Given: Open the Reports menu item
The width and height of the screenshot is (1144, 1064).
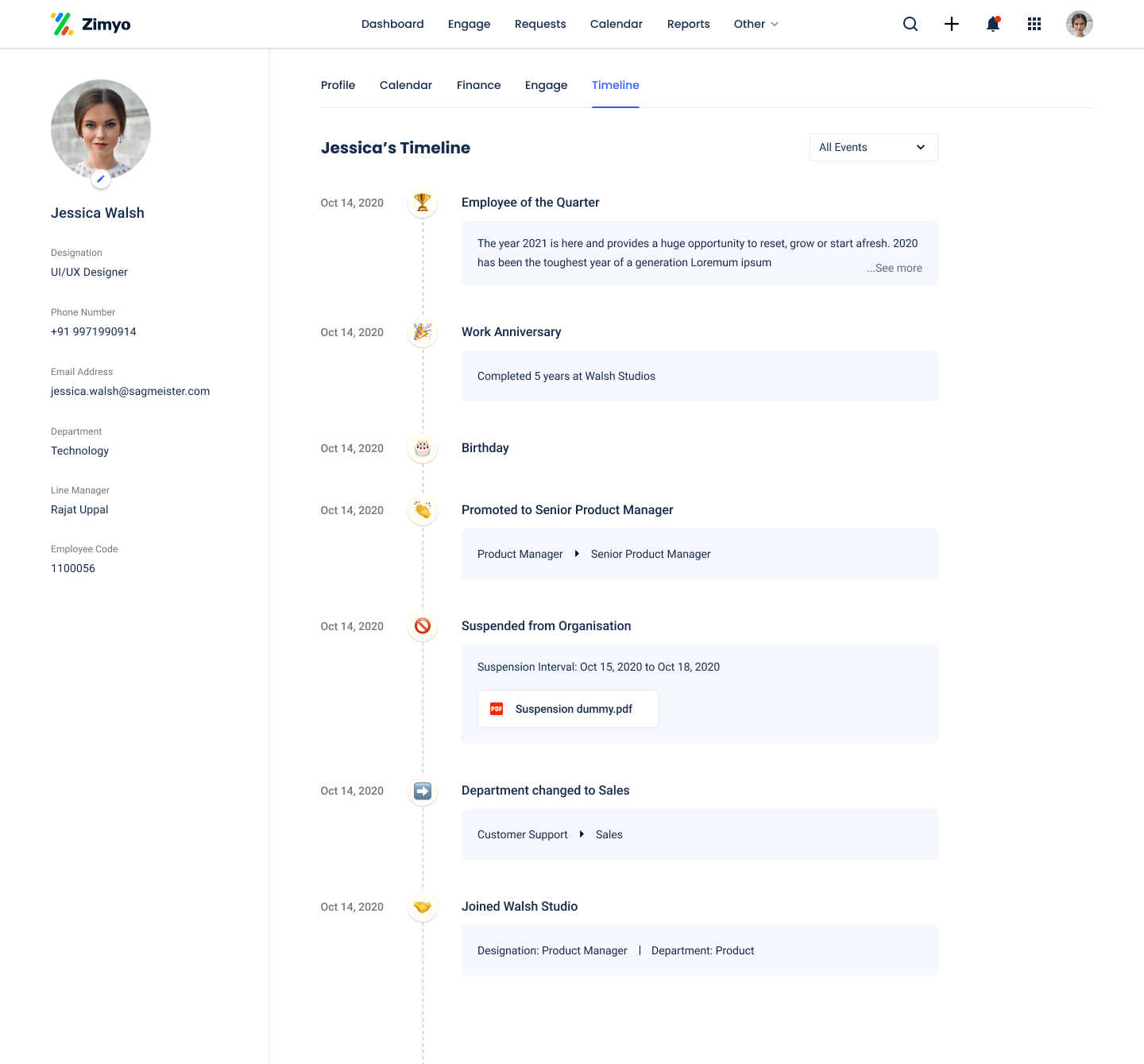Looking at the screenshot, I should tap(688, 24).
